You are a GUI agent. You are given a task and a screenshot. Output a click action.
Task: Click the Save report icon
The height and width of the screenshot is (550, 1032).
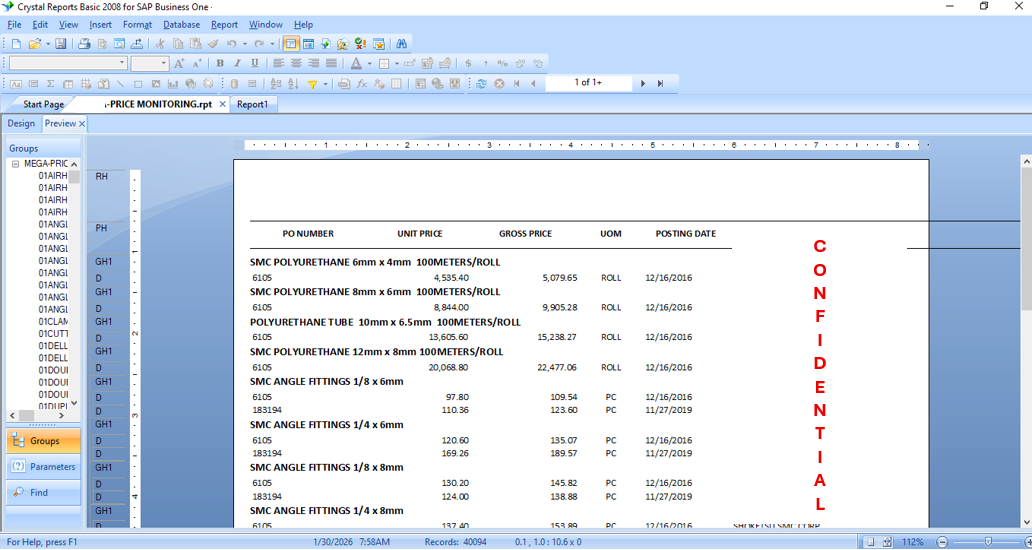61,44
